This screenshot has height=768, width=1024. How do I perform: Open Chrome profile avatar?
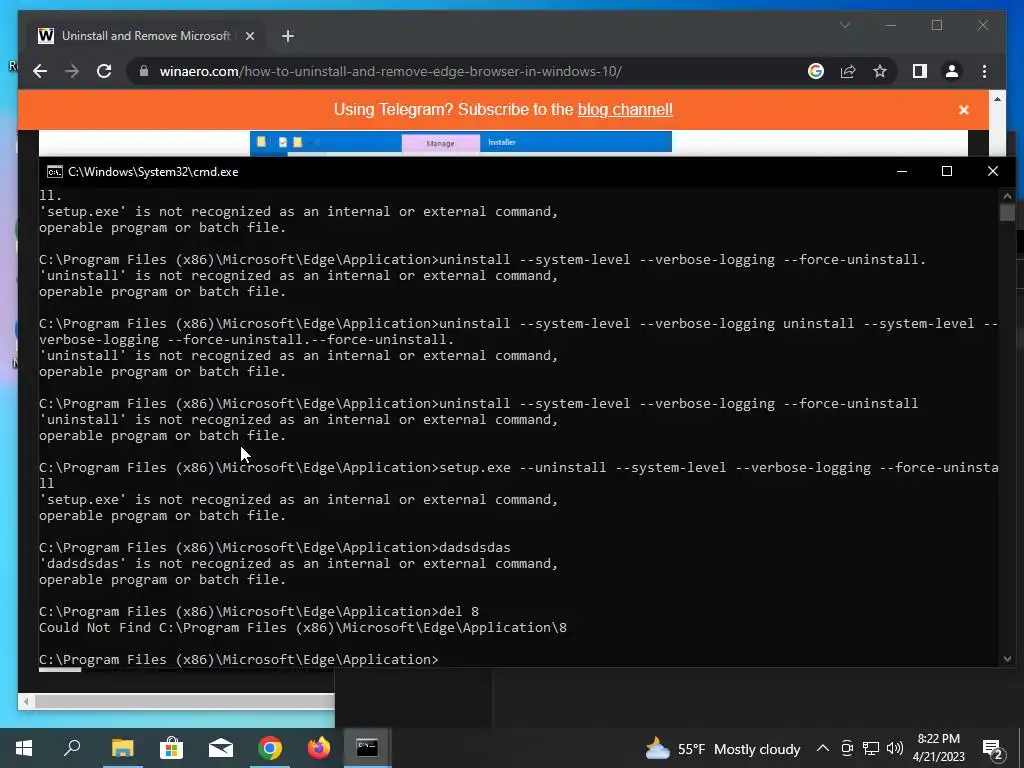point(952,71)
